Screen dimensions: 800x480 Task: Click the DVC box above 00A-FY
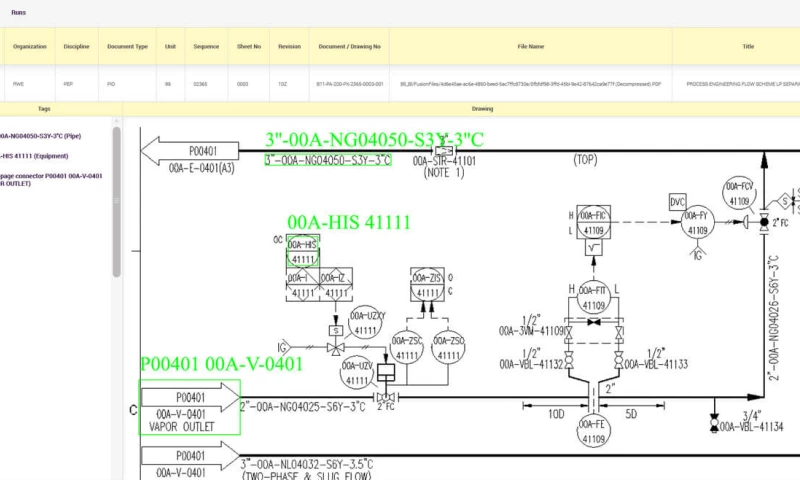678,201
